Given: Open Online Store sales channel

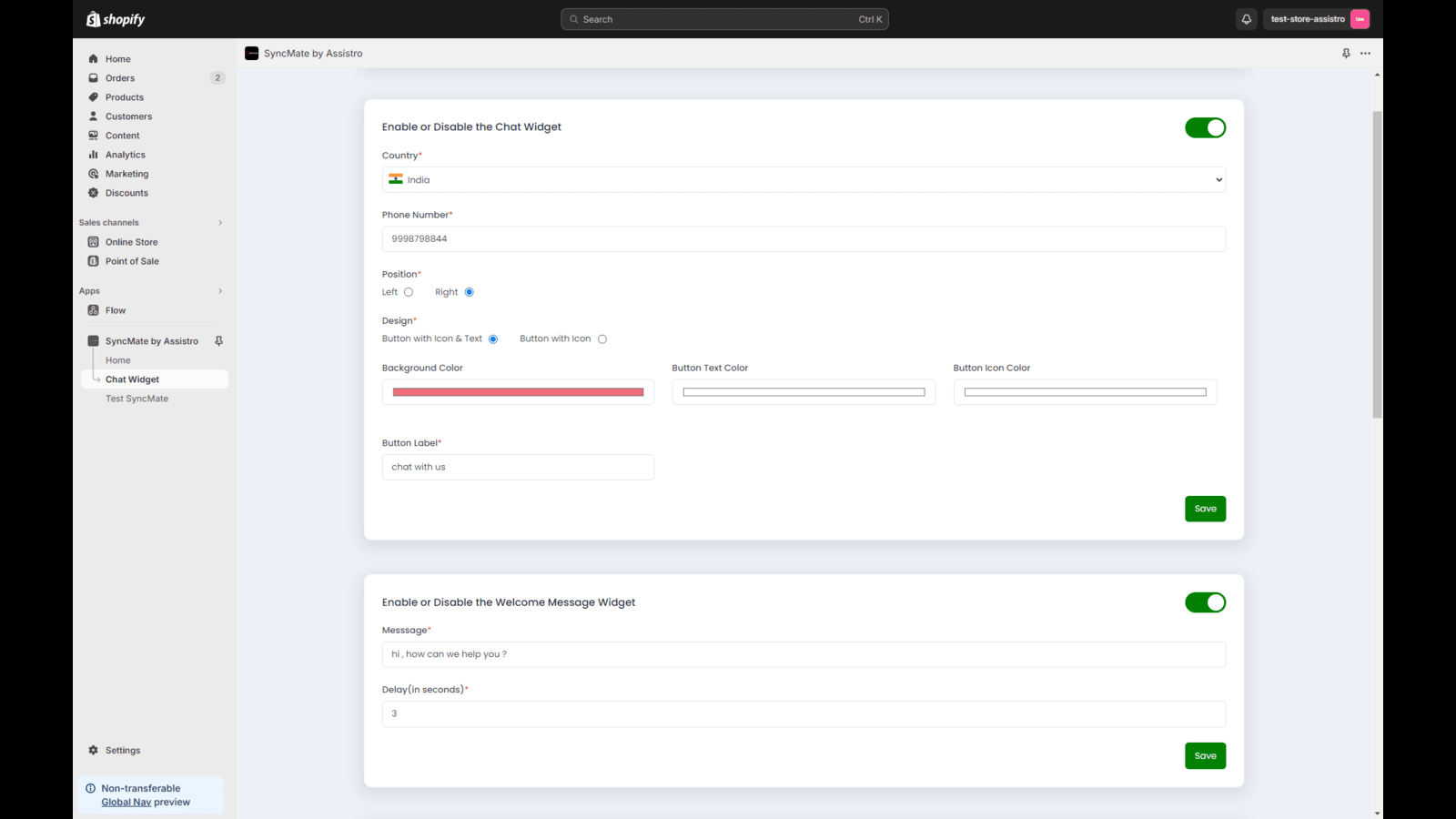Looking at the screenshot, I should (x=131, y=242).
